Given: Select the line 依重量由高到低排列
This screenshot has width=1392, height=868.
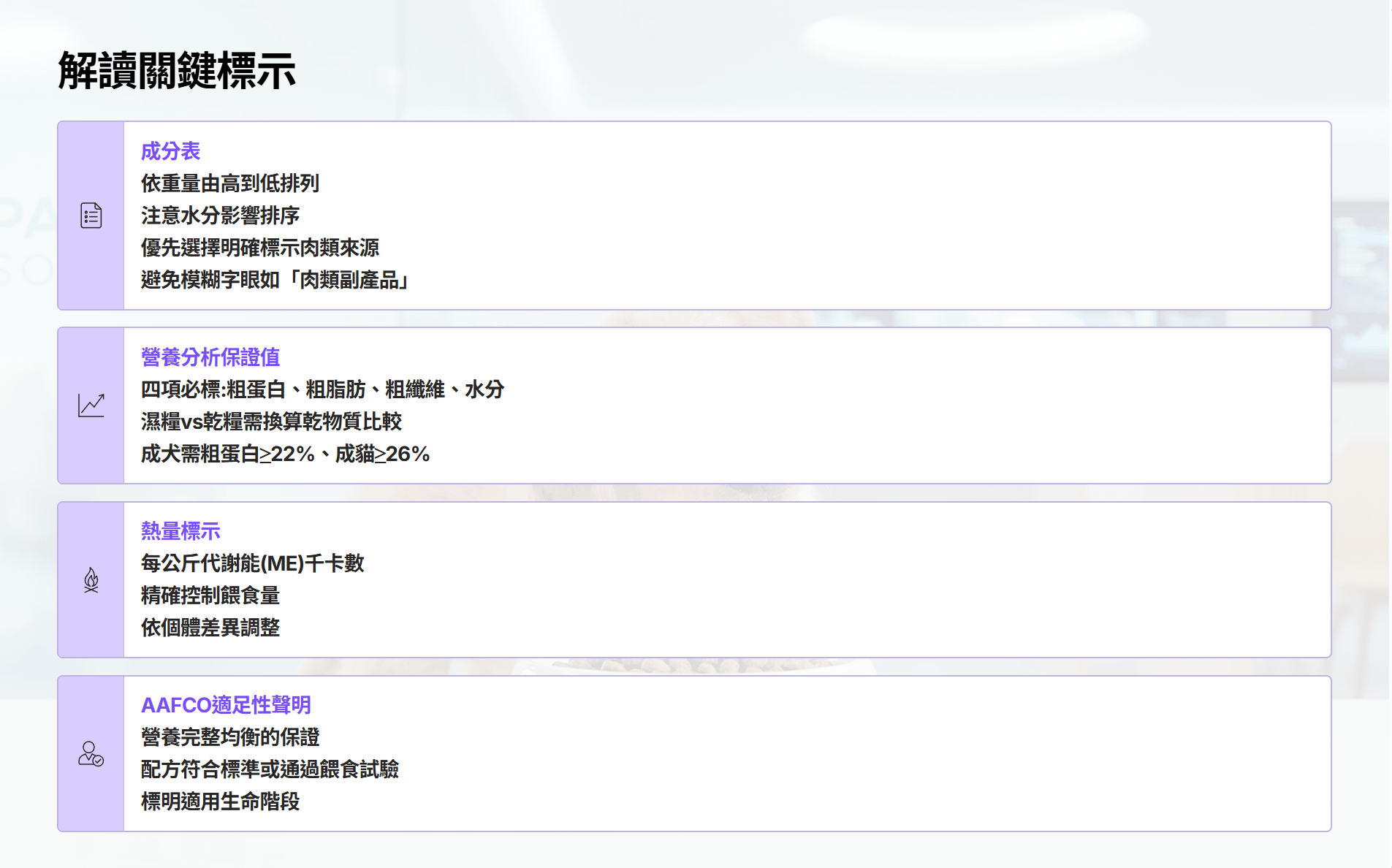Looking at the screenshot, I should [x=230, y=183].
